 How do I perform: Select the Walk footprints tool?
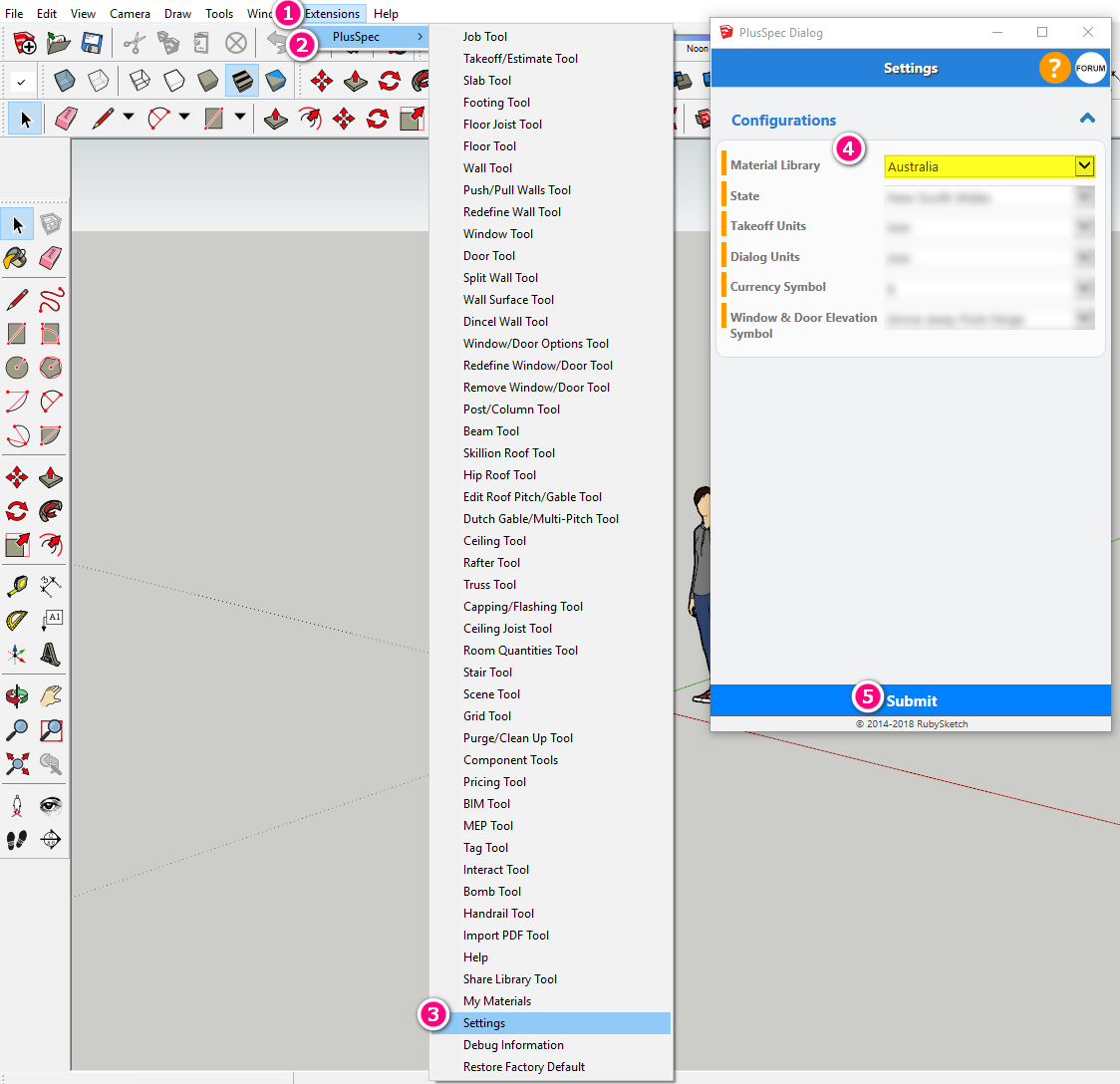(x=16, y=839)
